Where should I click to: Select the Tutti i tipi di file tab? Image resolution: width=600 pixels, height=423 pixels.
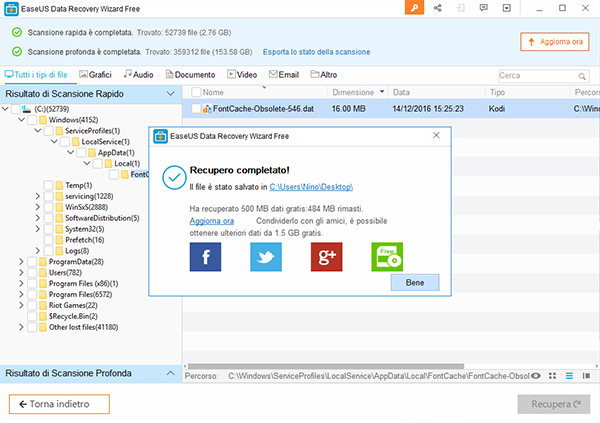click(x=36, y=75)
